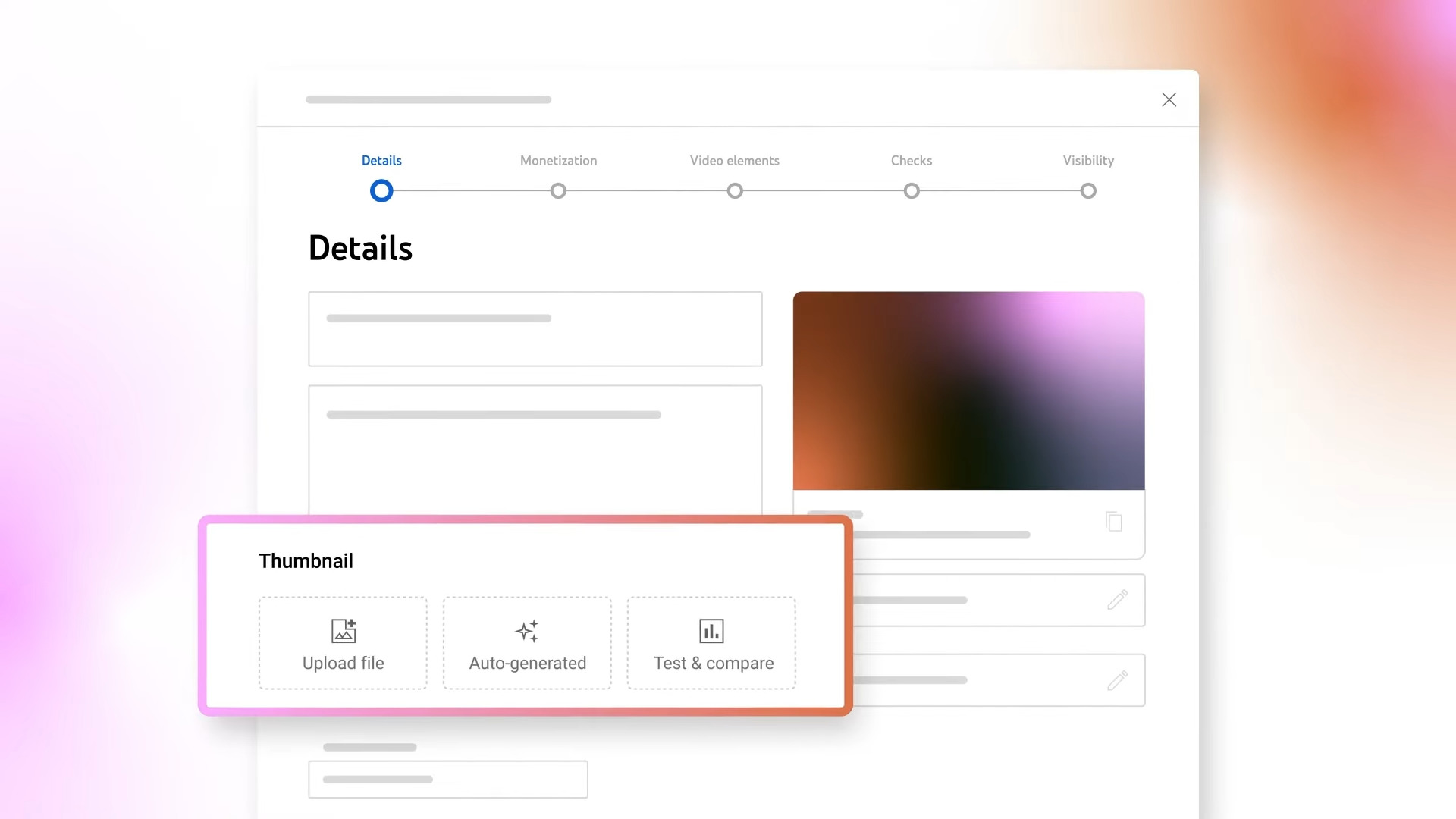Click the description text area
This screenshot has height=819, width=1456.
click(x=535, y=450)
